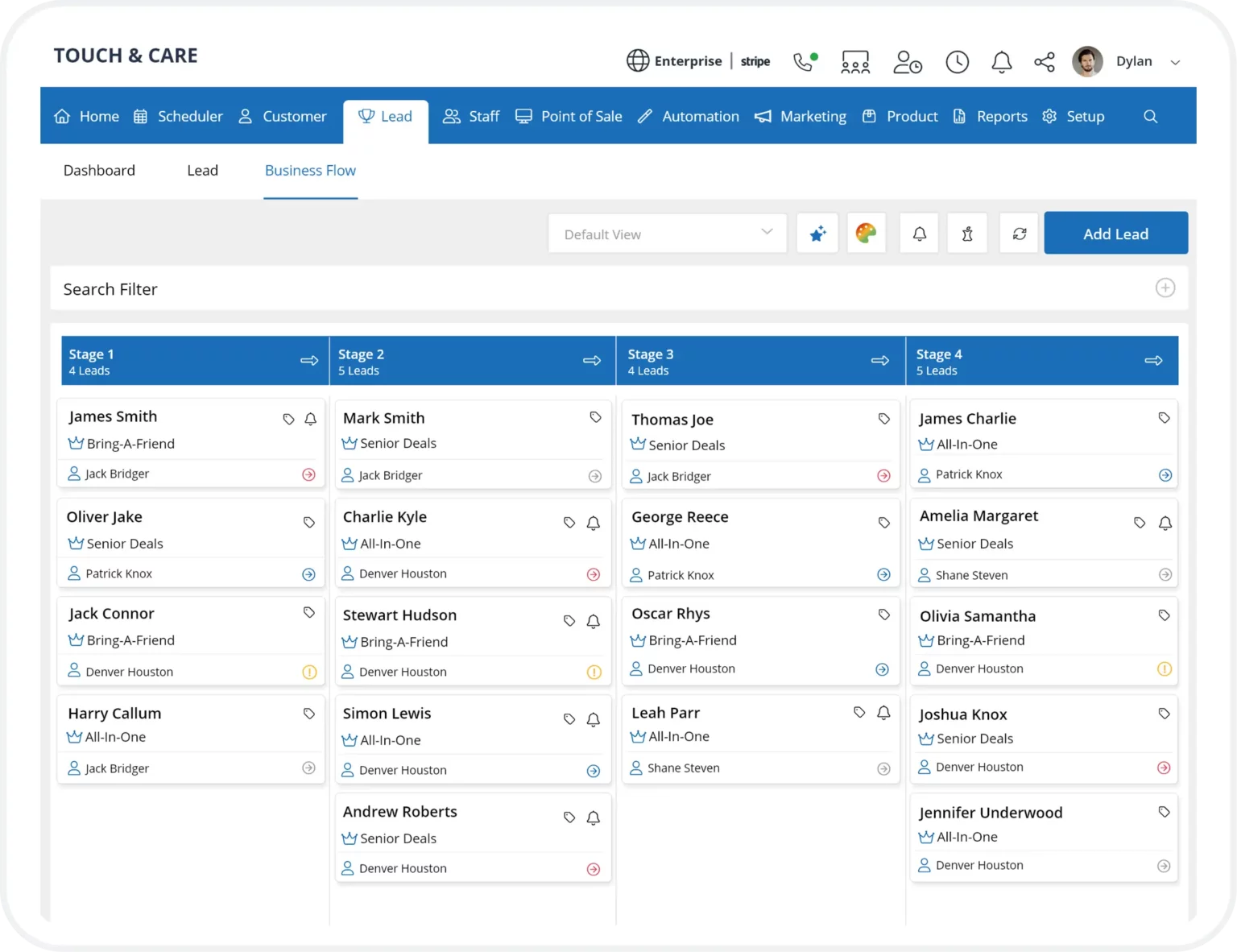This screenshot has width=1237, height=952.
Task: Click the blue sparkle star toolbar icon
Action: click(817, 234)
